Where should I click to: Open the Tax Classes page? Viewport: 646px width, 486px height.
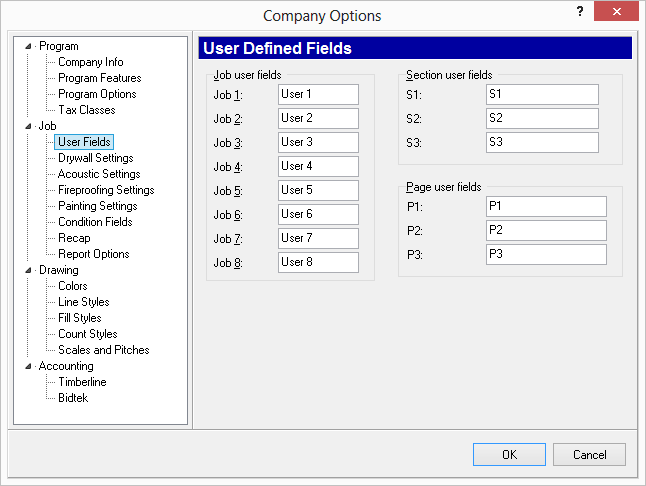point(87,110)
